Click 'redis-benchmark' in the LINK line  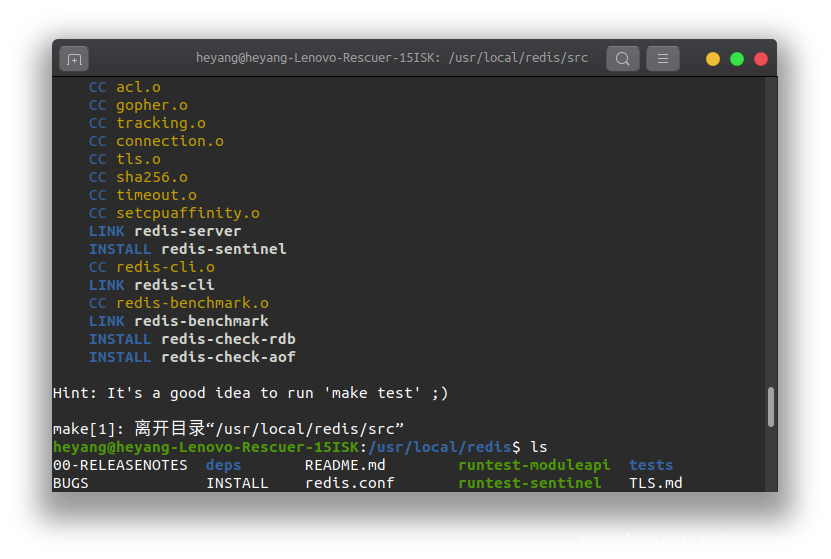click(201, 321)
